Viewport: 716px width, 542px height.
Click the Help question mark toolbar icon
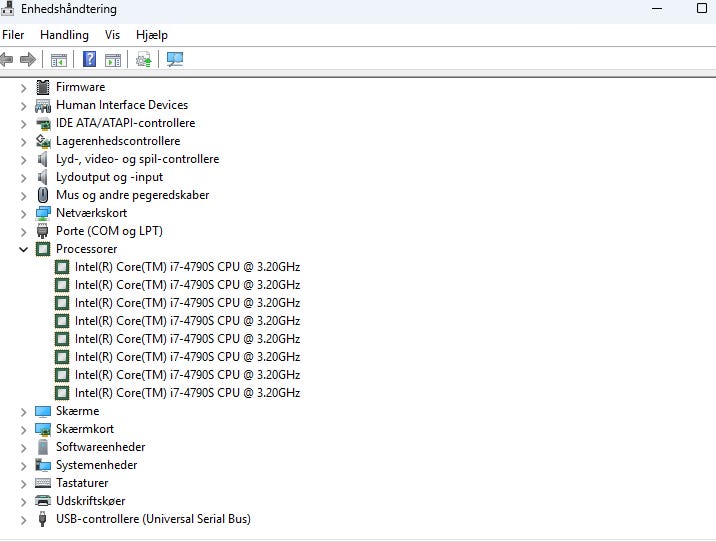point(89,60)
